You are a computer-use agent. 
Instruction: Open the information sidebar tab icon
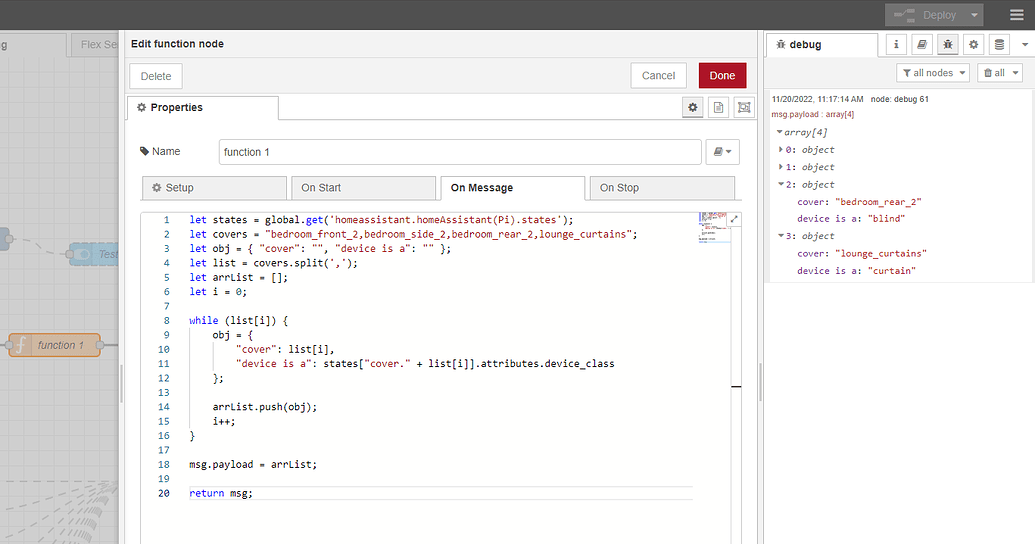click(x=896, y=45)
